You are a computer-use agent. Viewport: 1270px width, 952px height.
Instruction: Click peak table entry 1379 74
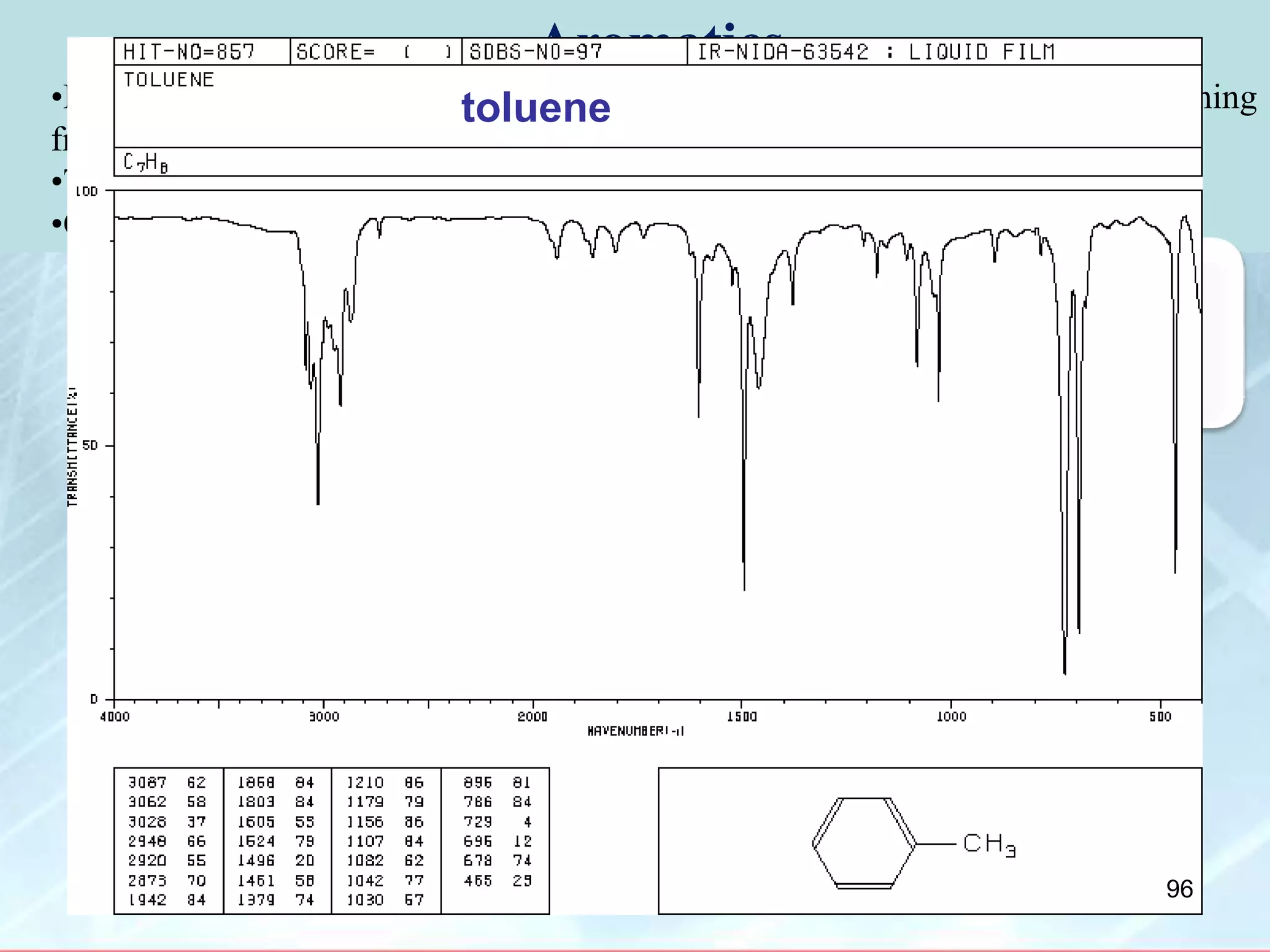276,899
